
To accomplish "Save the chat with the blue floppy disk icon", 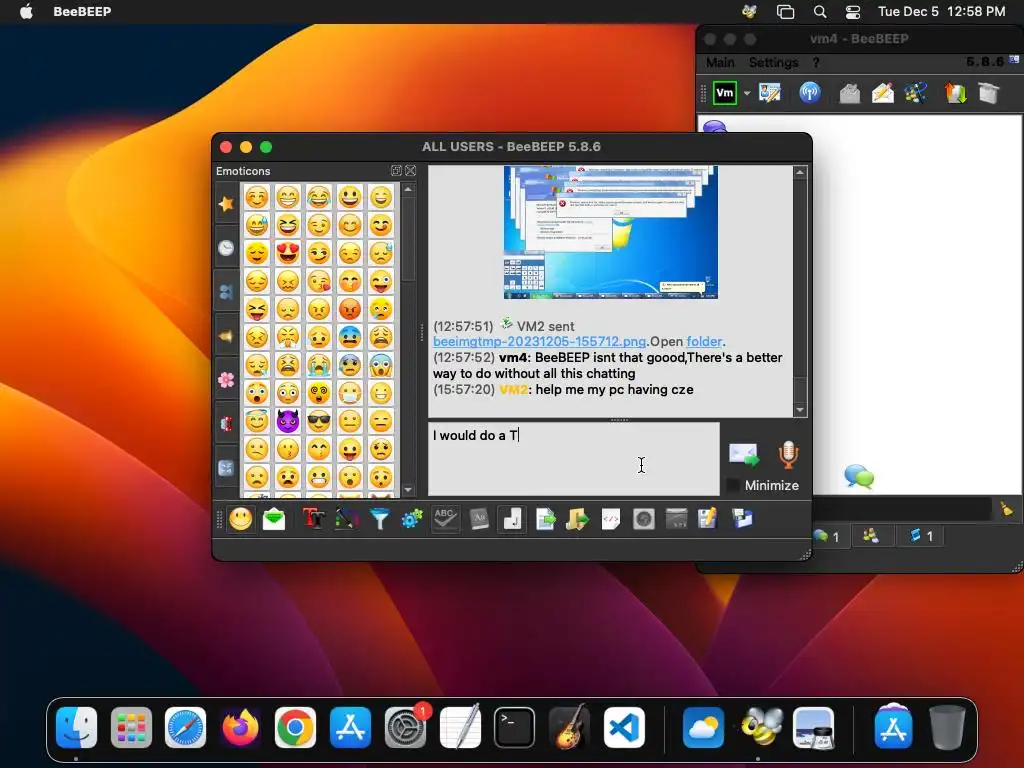I will pos(742,519).
